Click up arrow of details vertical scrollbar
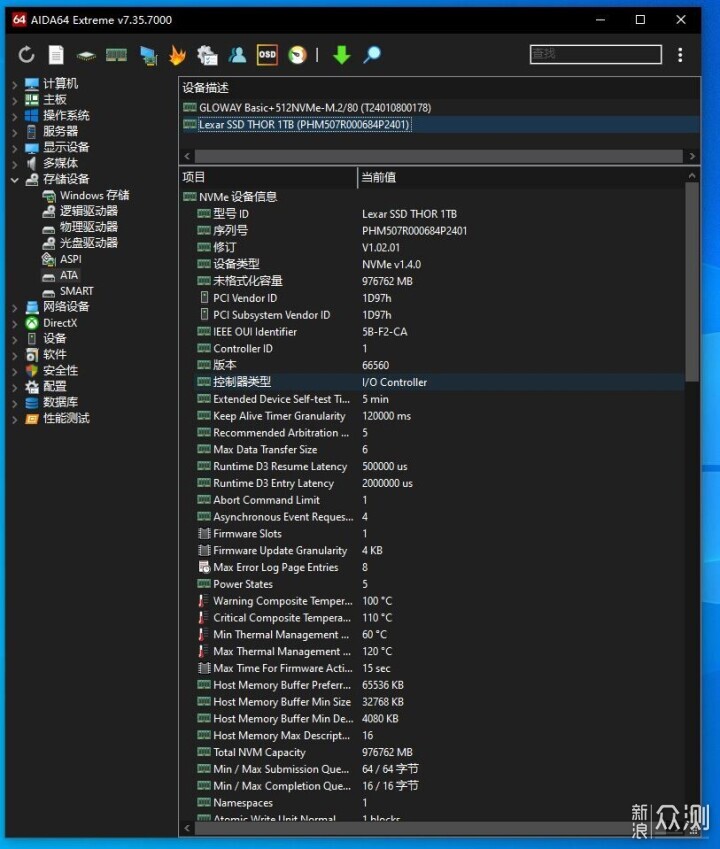Viewport: 720px width, 849px height. tap(692, 175)
